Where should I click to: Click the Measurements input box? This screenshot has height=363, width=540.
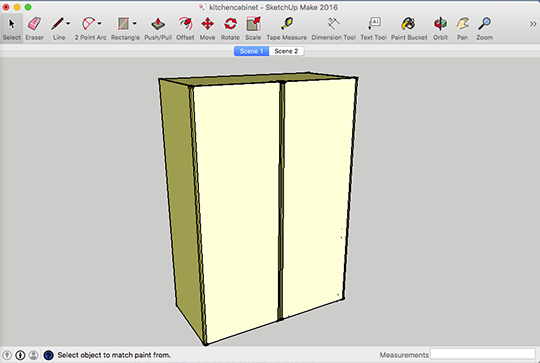pos(482,354)
